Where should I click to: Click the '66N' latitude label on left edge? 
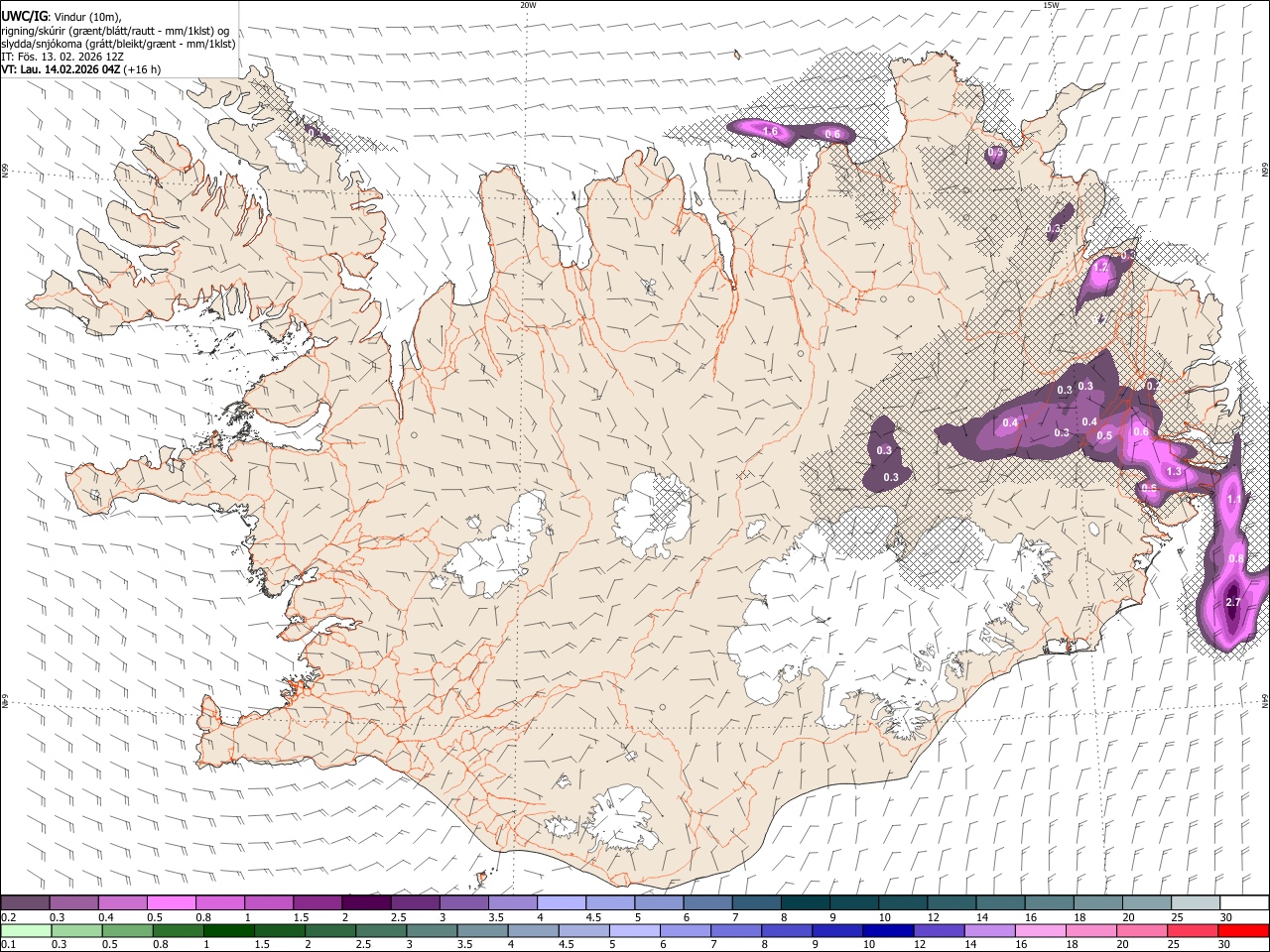[5, 173]
